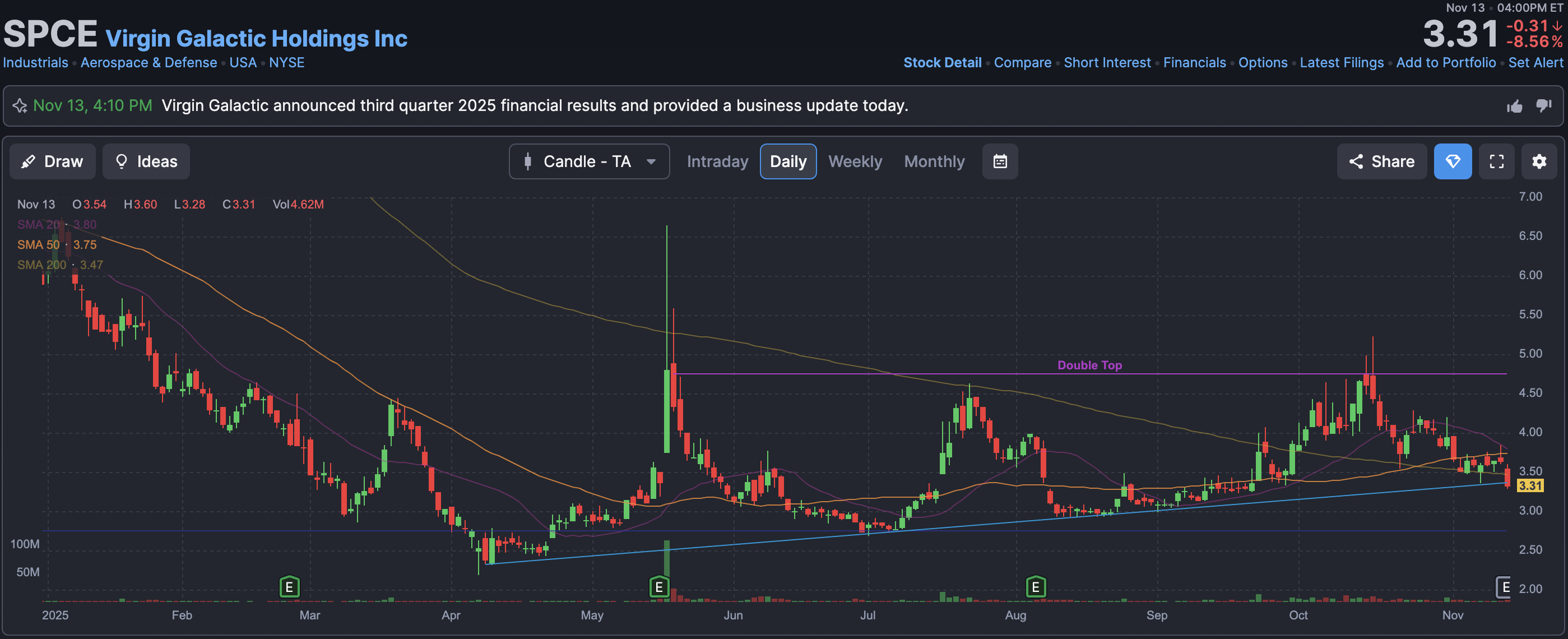Switch chart to Intraday timeframe
Screen dimensions: 1568x639
pyautogui.click(x=717, y=161)
